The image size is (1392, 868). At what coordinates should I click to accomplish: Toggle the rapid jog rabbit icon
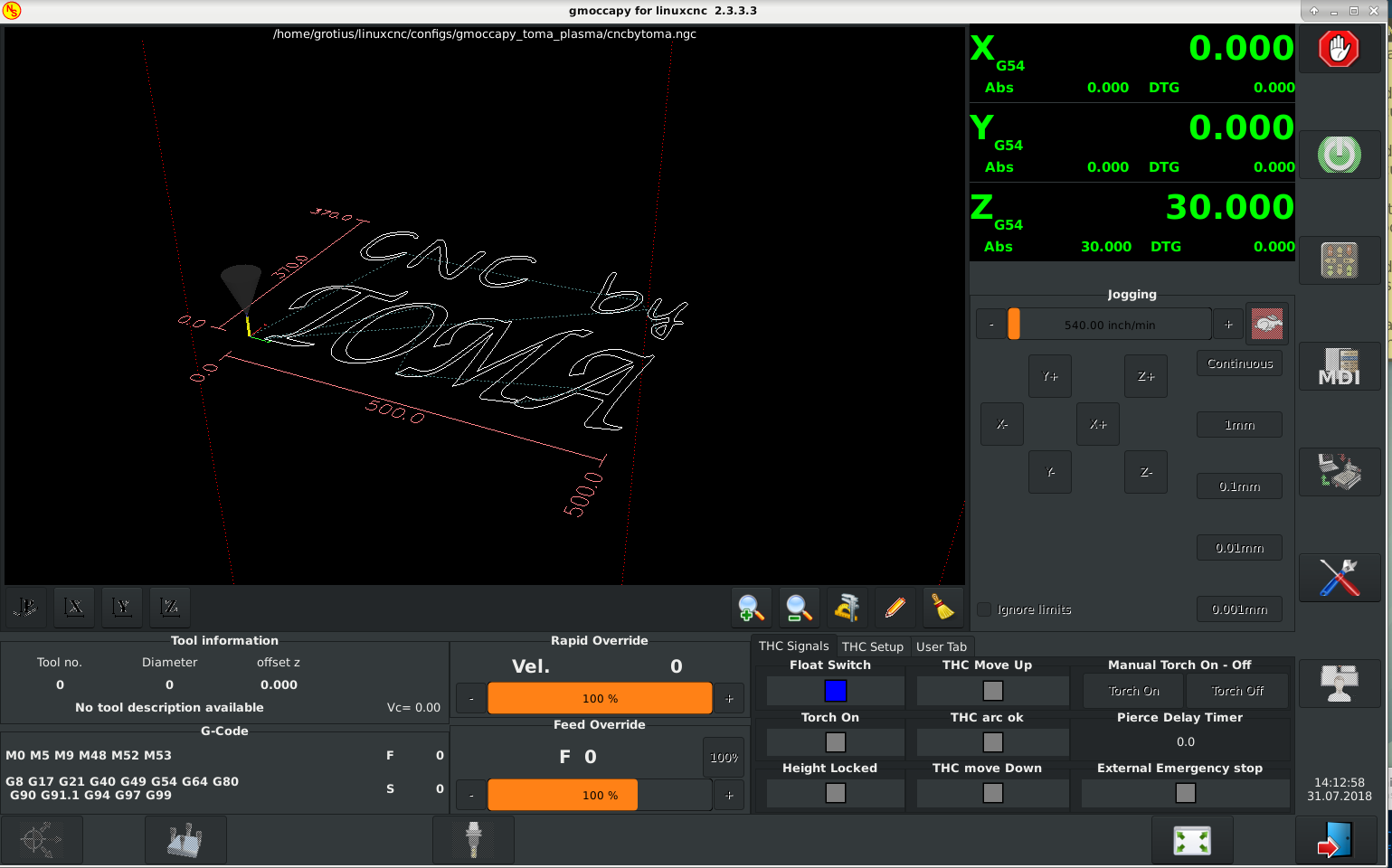click(1267, 324)
